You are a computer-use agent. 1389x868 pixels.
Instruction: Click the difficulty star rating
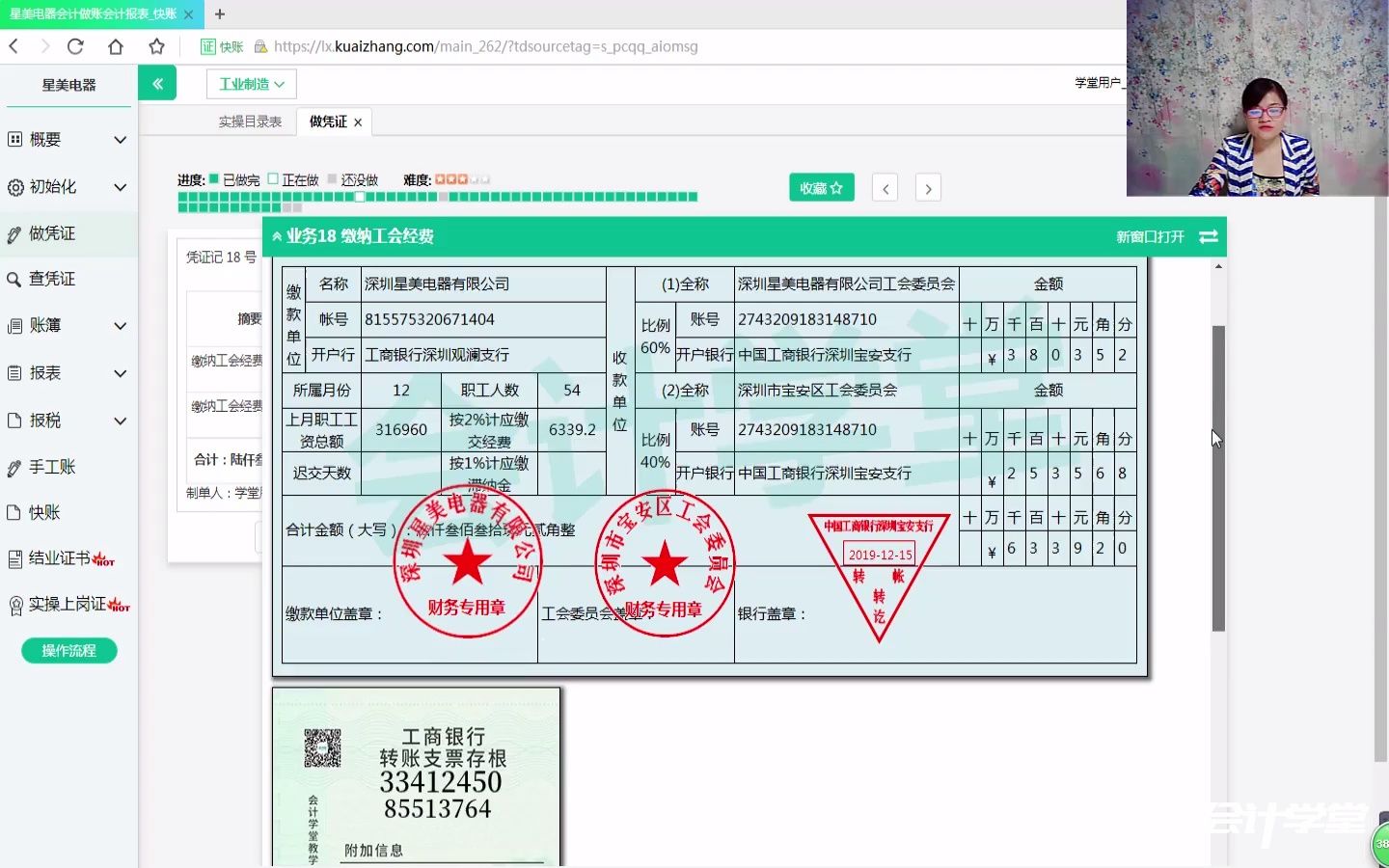(x=462, y=179)
